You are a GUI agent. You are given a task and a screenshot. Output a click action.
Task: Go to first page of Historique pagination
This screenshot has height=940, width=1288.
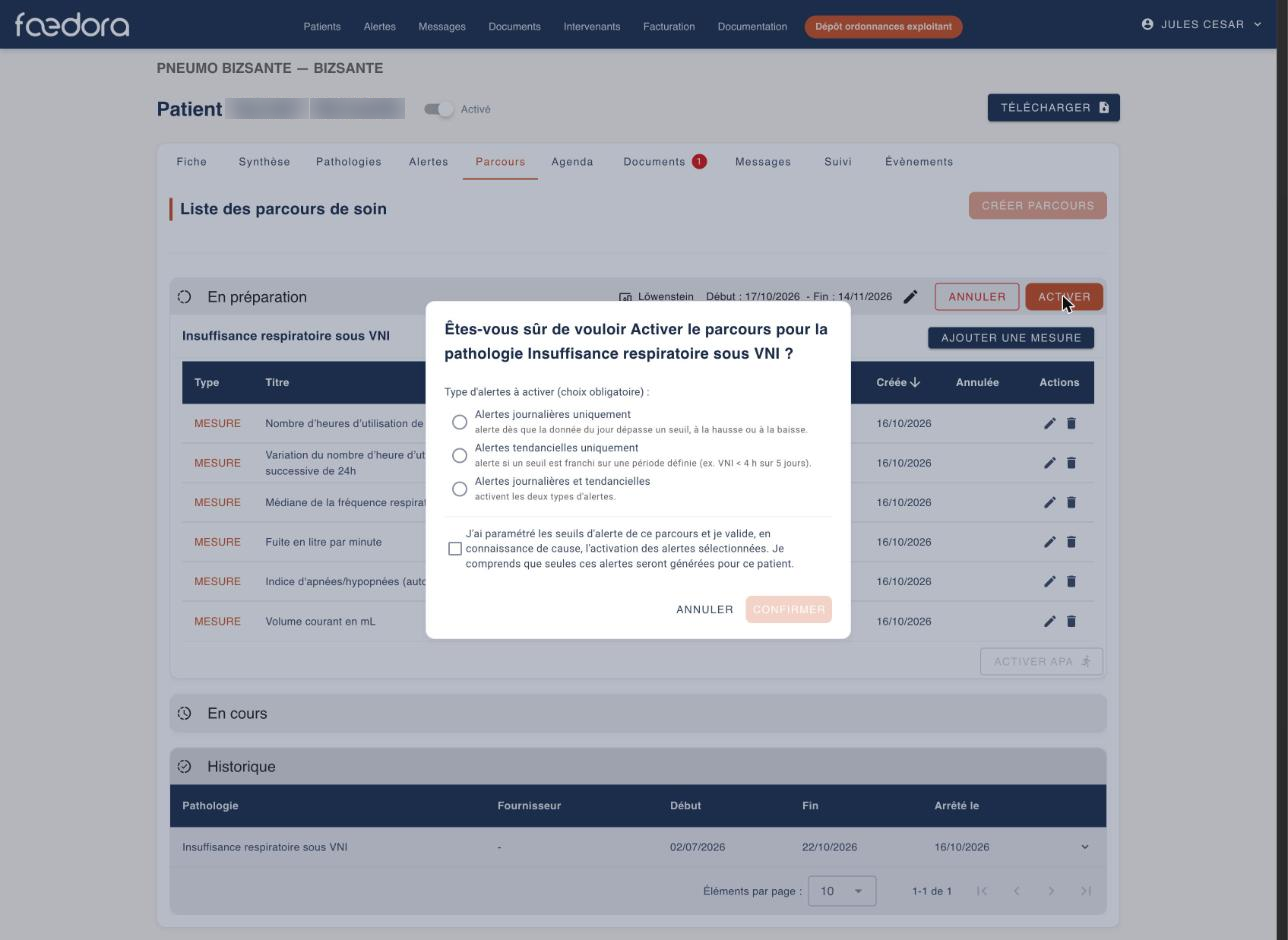coord(982,891)
